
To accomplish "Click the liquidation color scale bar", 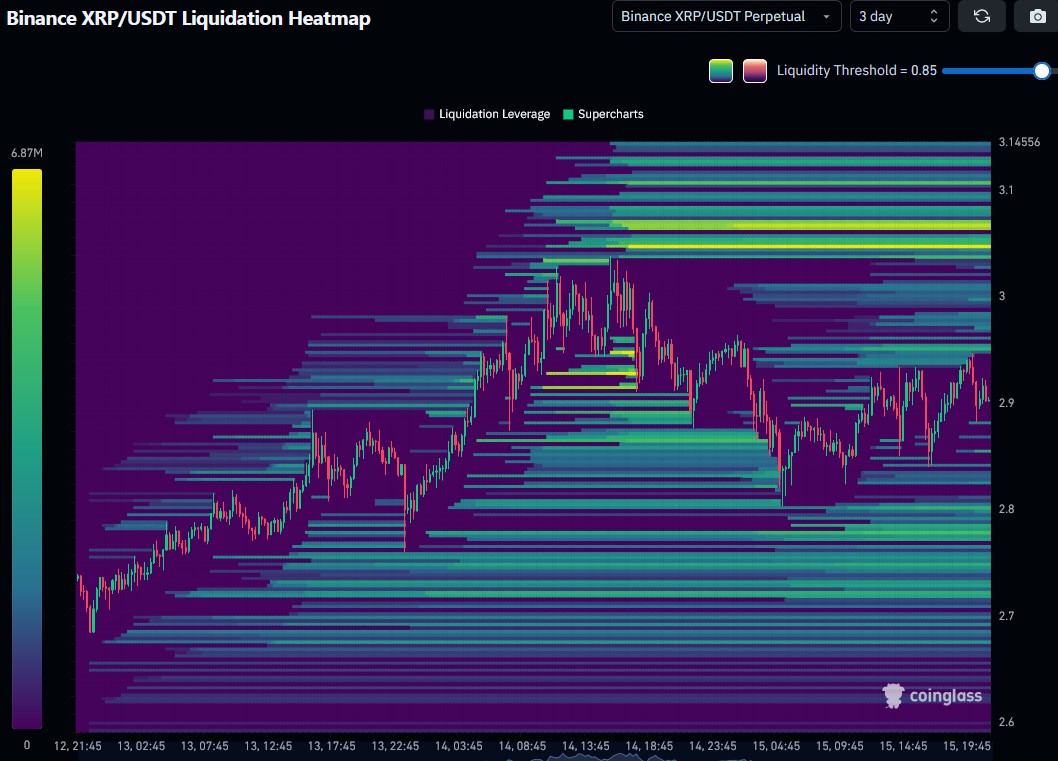I will (x=27, y=449).
